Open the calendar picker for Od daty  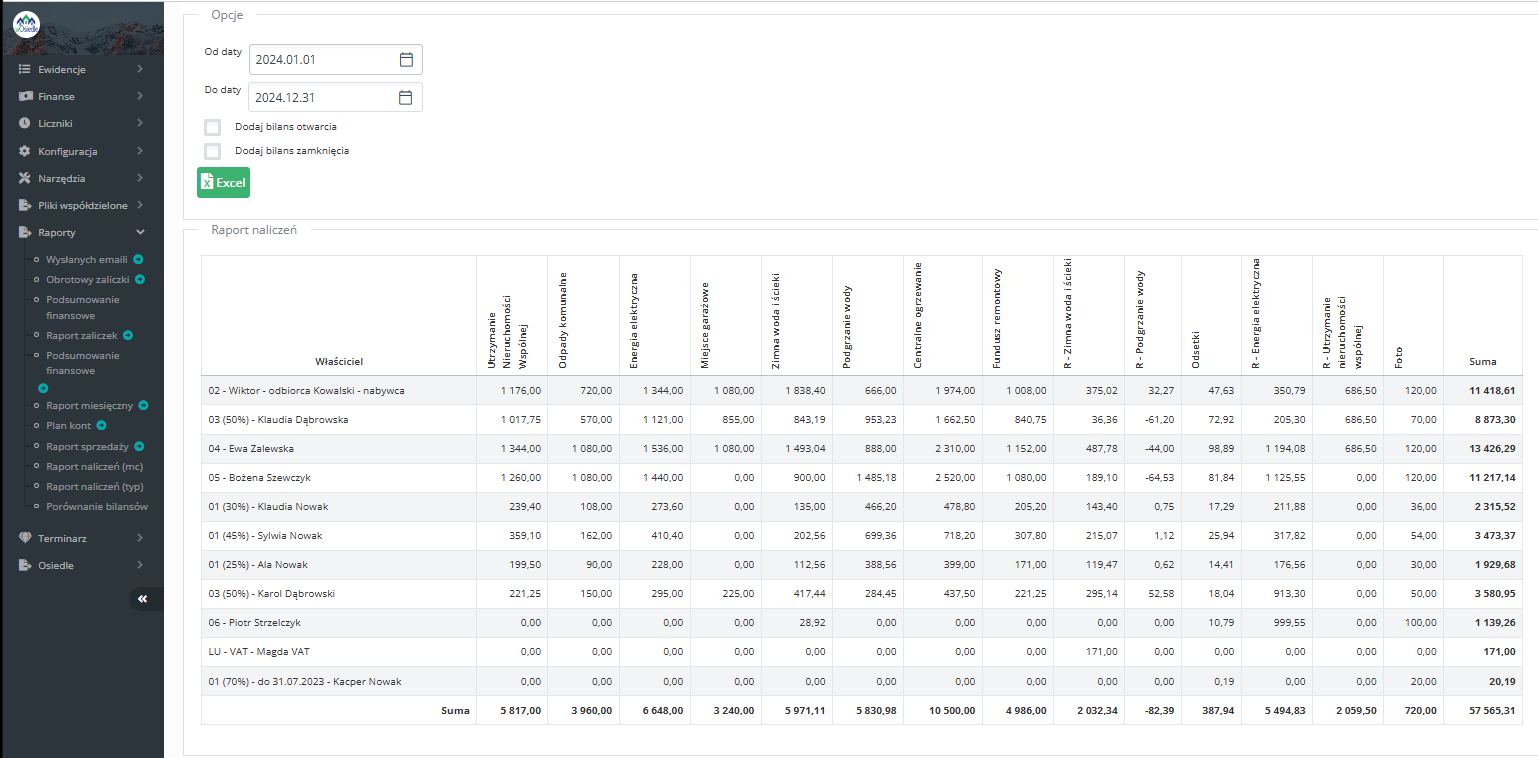click(x=406, y=60)
